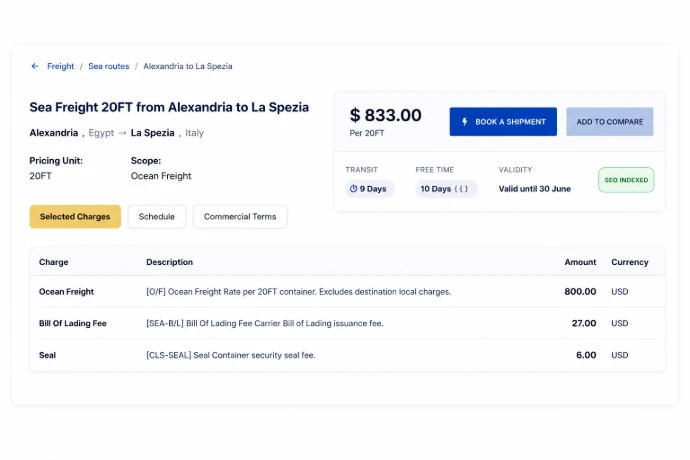The width and height of the screenshot is (690, 460).
Task: Click the Per 20FT label
Action: click(367, 133)
